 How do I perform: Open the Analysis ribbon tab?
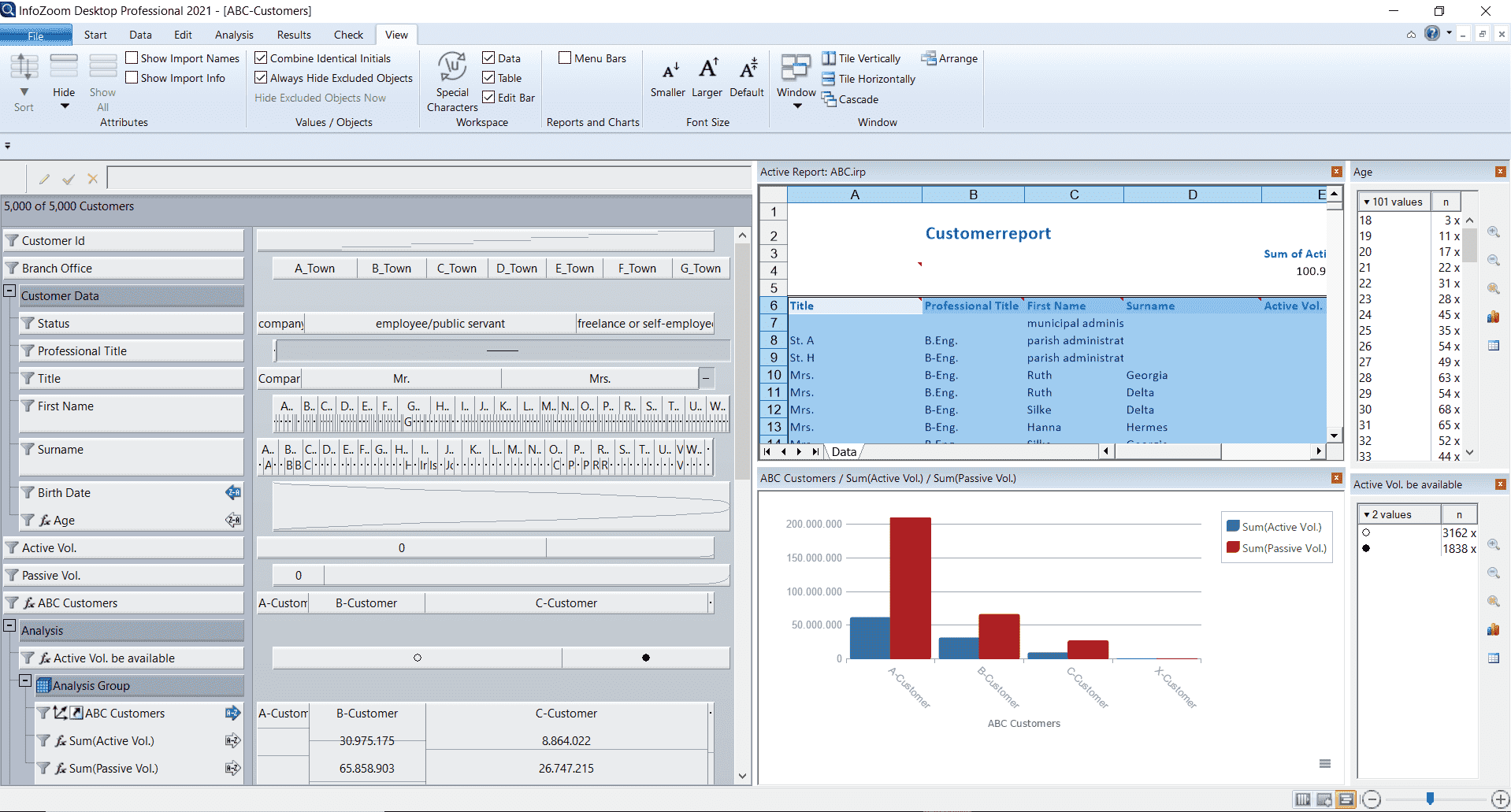point(234,35)
